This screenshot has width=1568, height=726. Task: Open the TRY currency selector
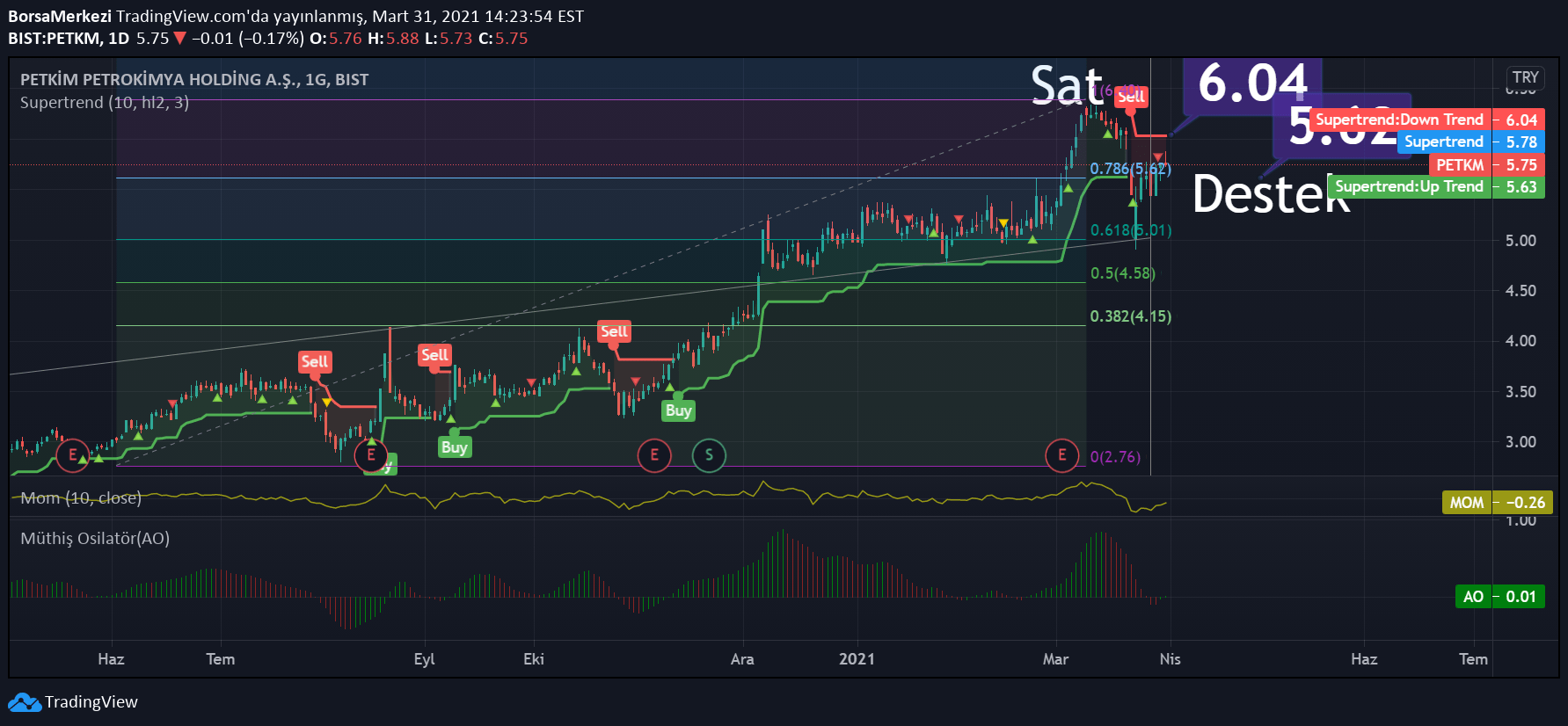pos(1526,77)
